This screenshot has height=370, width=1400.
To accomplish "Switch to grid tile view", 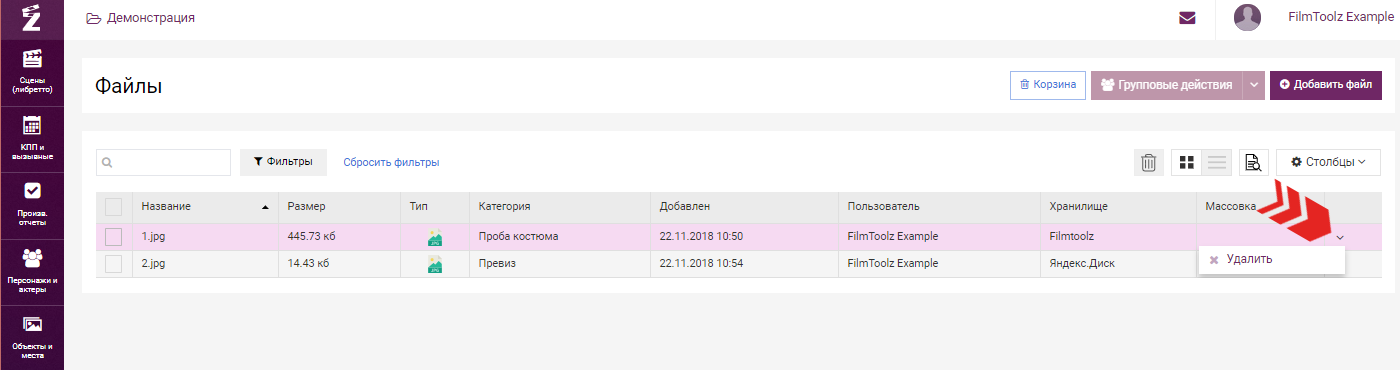I will point(1187,162).
